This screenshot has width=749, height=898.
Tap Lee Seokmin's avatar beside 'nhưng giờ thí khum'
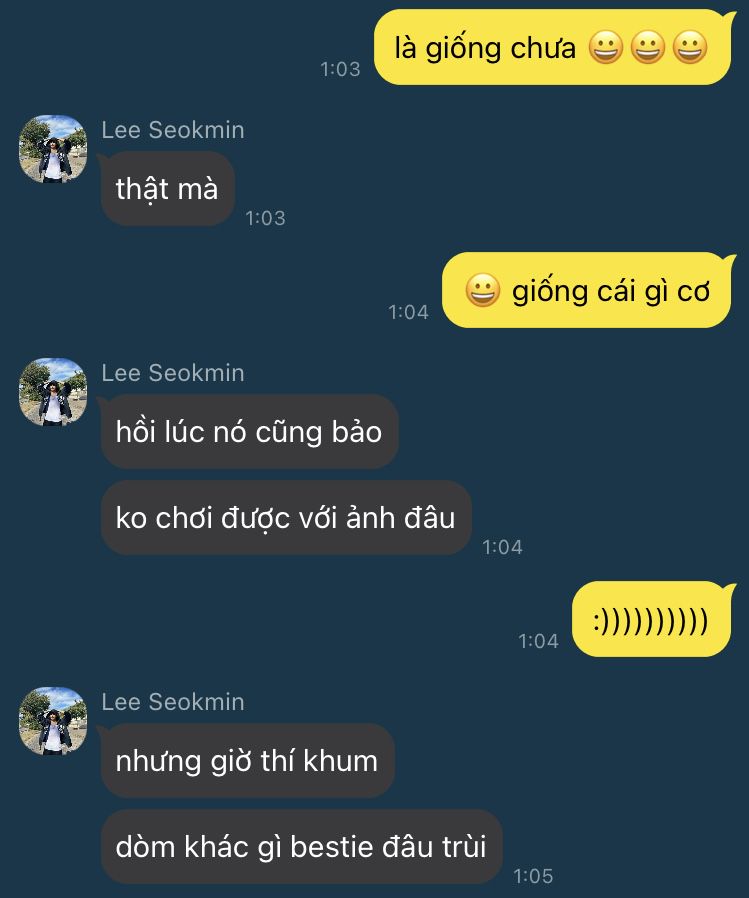(x=53, y=721)
